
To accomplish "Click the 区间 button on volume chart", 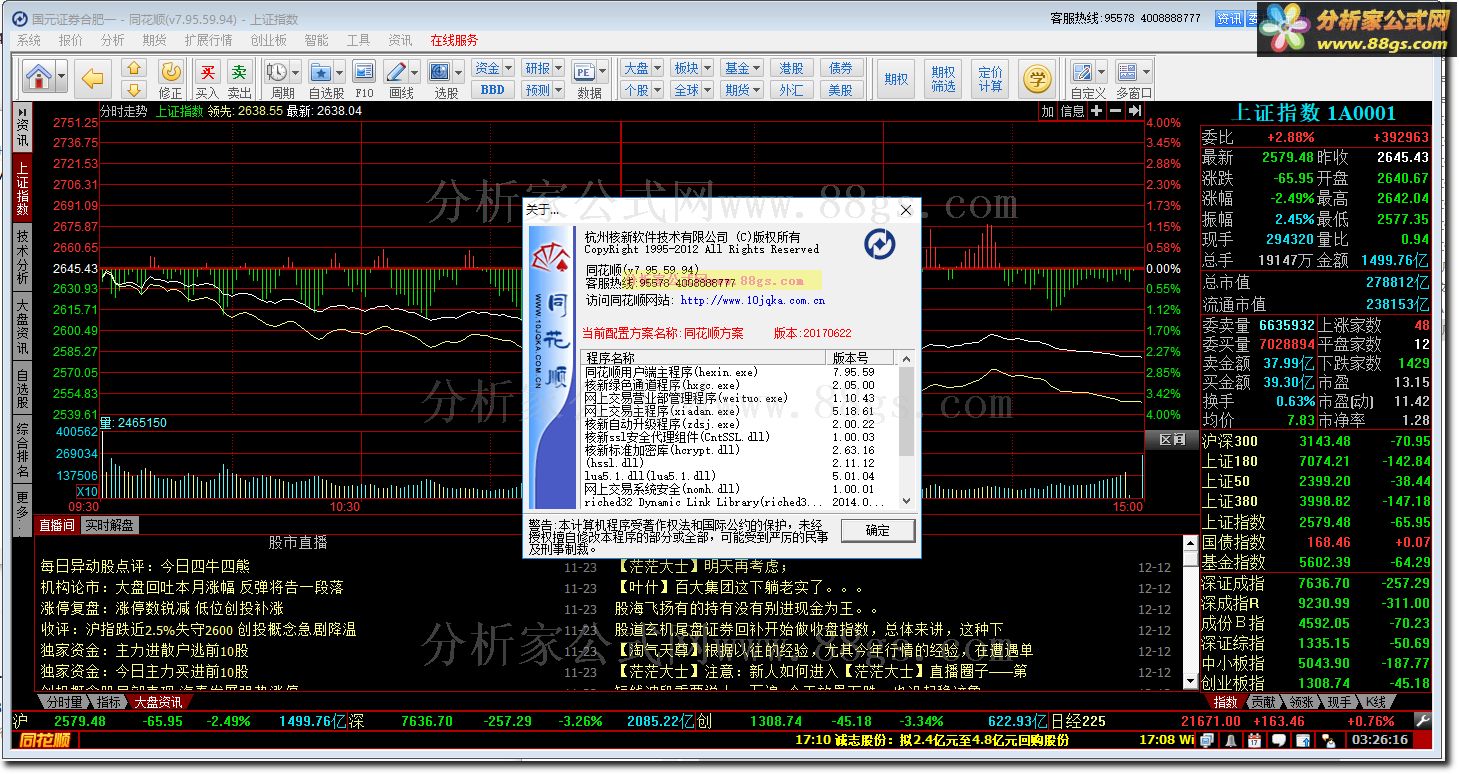I will [x=1171, y=439].
